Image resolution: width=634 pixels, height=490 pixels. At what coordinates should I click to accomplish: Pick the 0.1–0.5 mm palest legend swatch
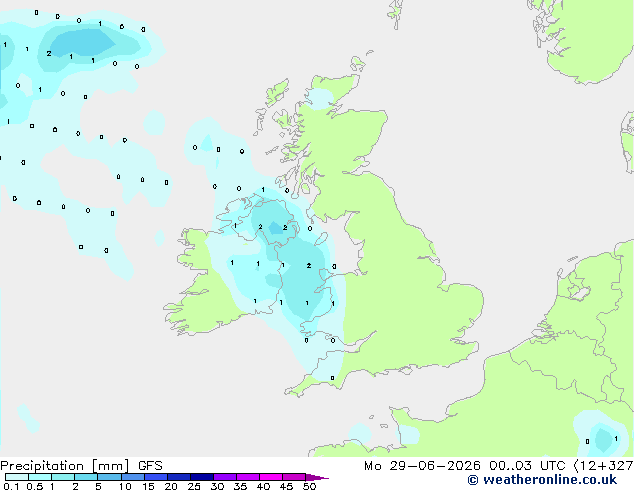[17, 477]
